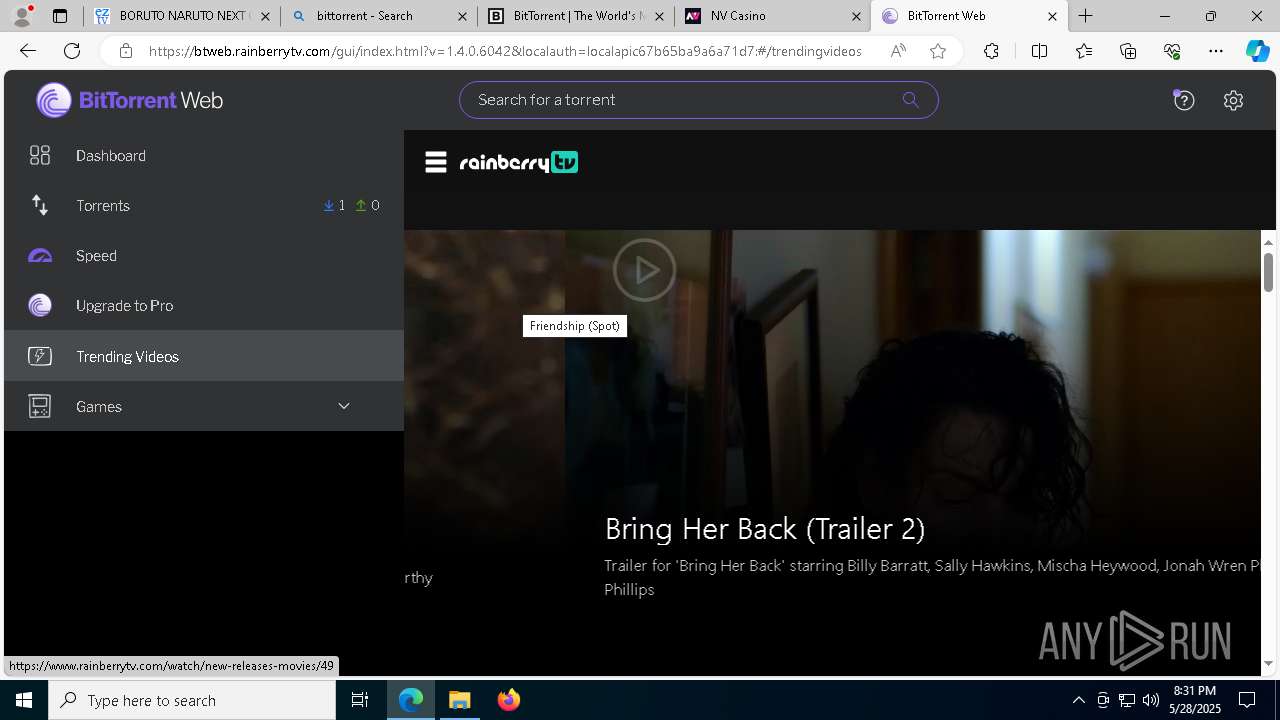Image resolution: width=1280 pixels, height=720 pixels.
Task: Open Windows Start menu
Action: click(24, 700)
